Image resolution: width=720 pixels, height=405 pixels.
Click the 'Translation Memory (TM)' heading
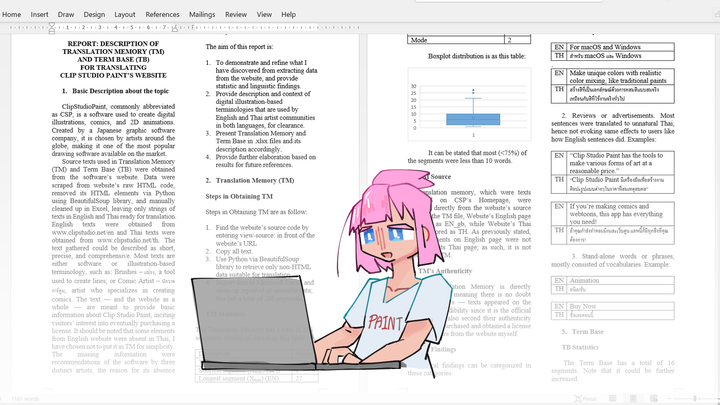coord(255,180)
